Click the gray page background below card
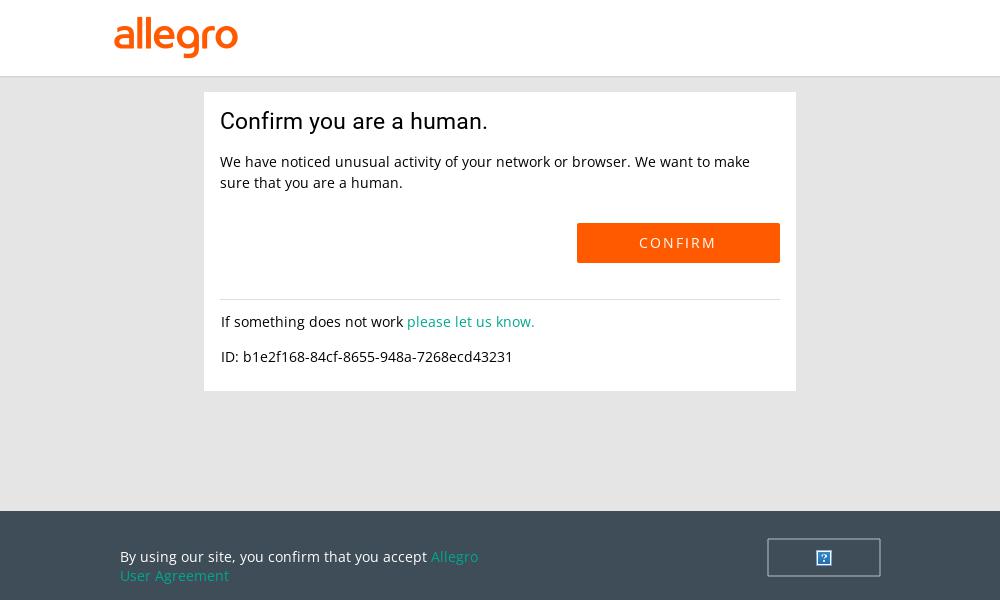Screen dimensions: 1000x600 click(x=500, y=450)
